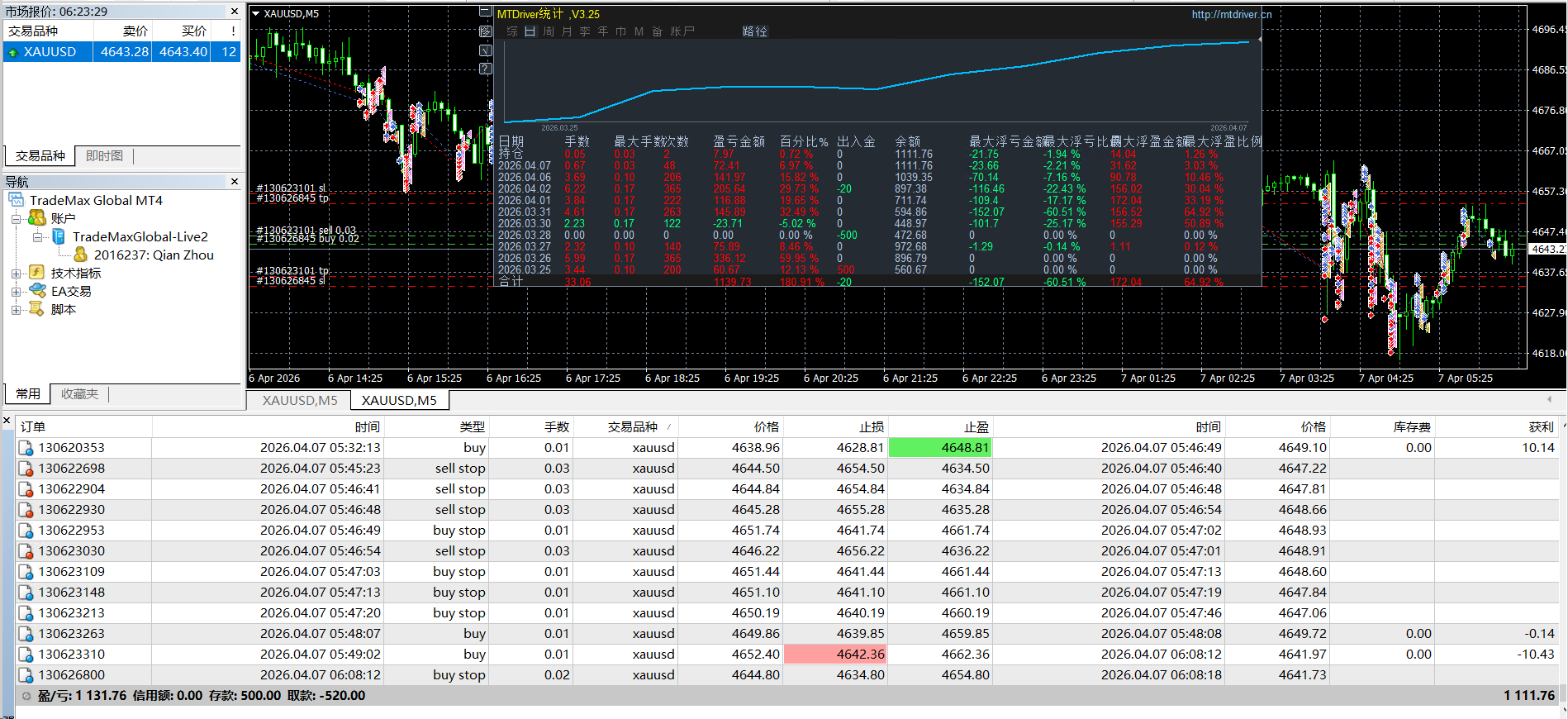1568x719 pixels.
Task: Click the checkmark icon beside MTDriver panel
Action: click(486, 50)
